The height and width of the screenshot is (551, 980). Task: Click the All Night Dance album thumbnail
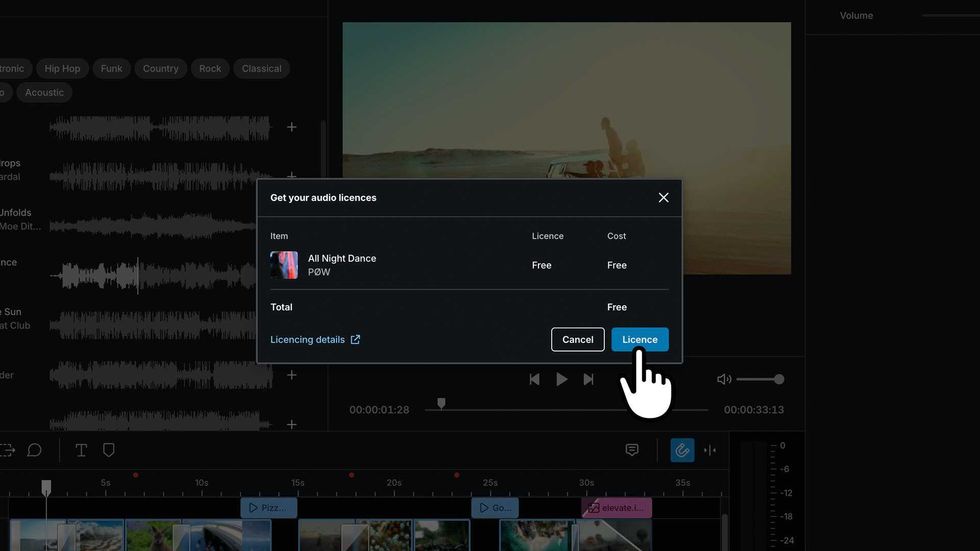point(284,265)
